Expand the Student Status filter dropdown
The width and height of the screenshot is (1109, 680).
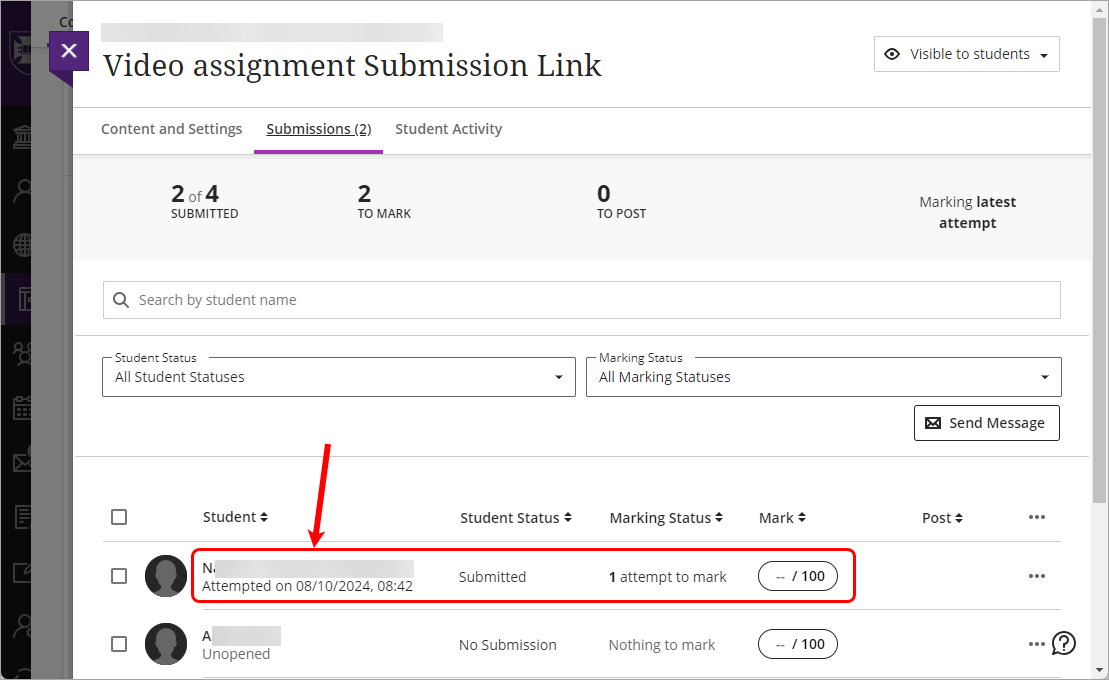[338, 377]
